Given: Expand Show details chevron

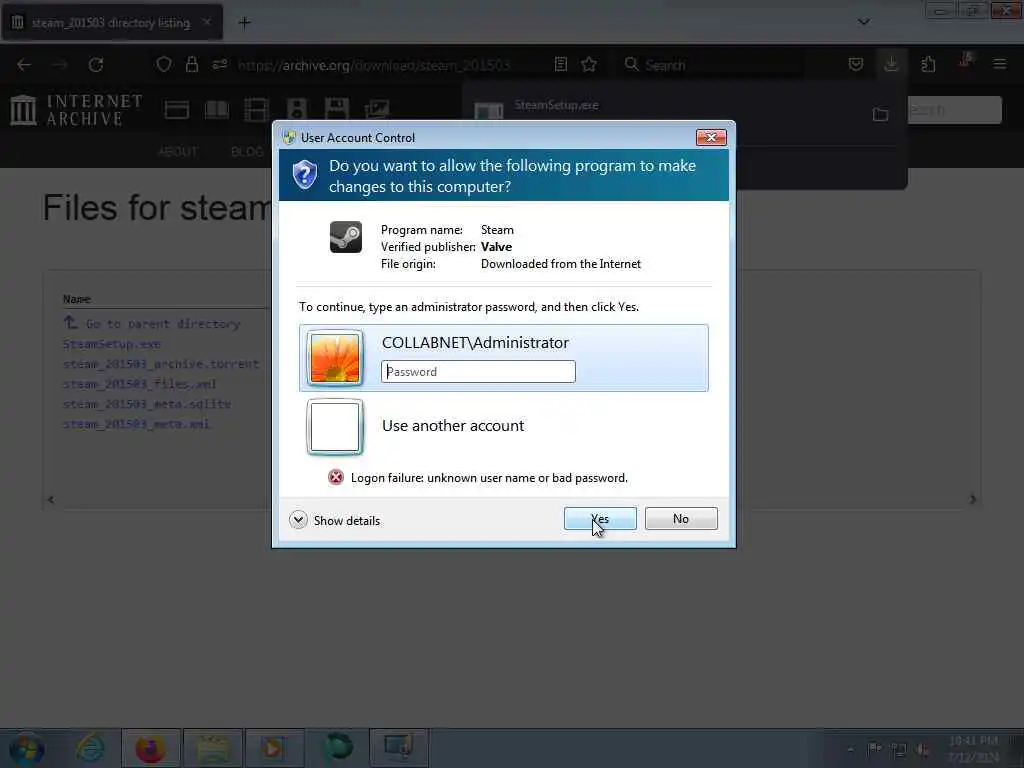Looking at the screenshot, I should 298,520.
